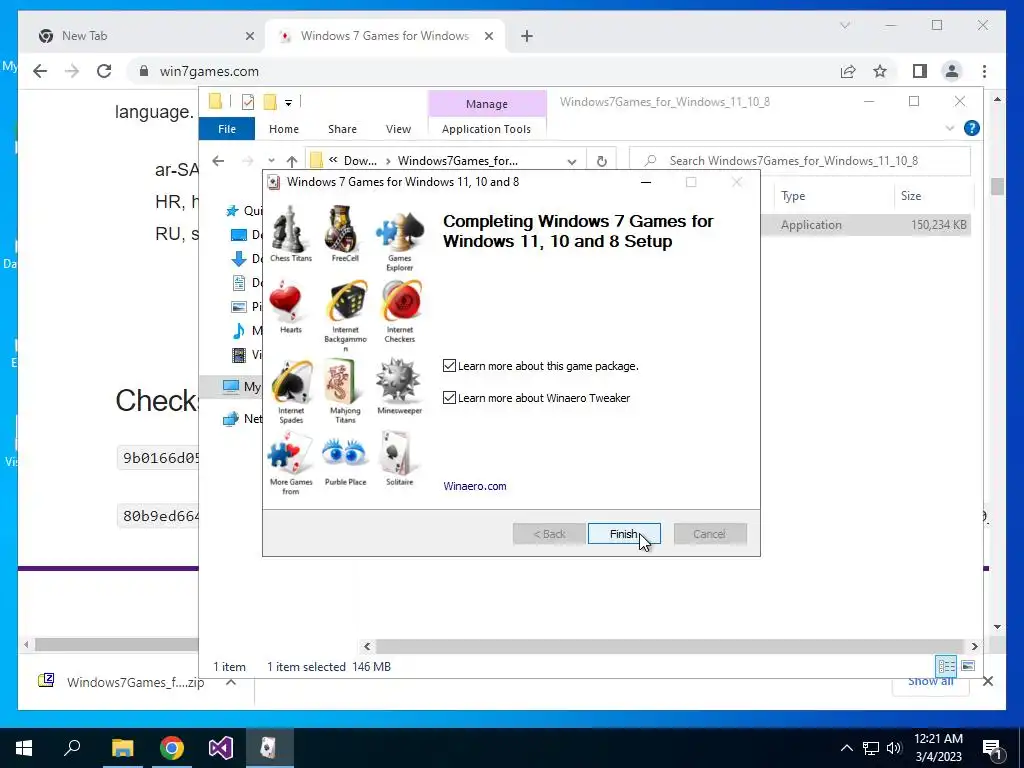Select Network in Explorer navigation pane
This screenshot has height=768, width=1024.
(x=243, y=419)
